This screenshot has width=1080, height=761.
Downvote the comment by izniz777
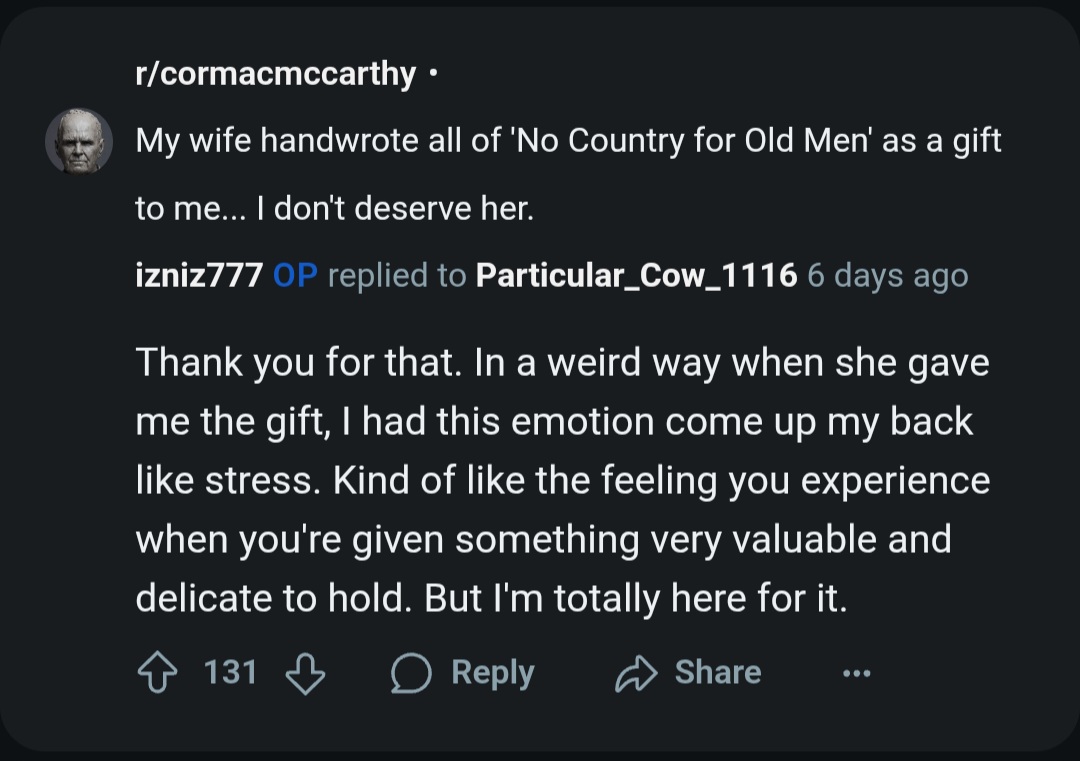click(x=305, y=673)
